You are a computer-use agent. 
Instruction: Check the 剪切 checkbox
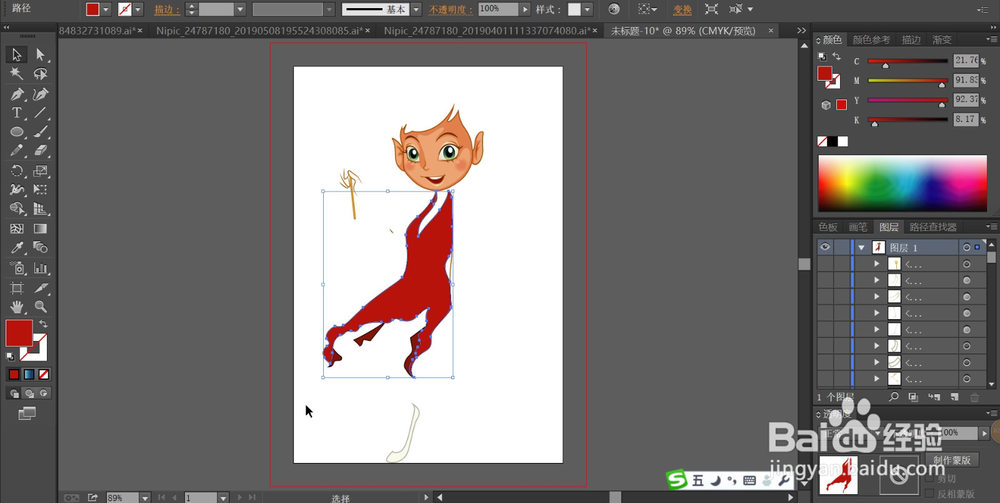[x=930, y=478]
